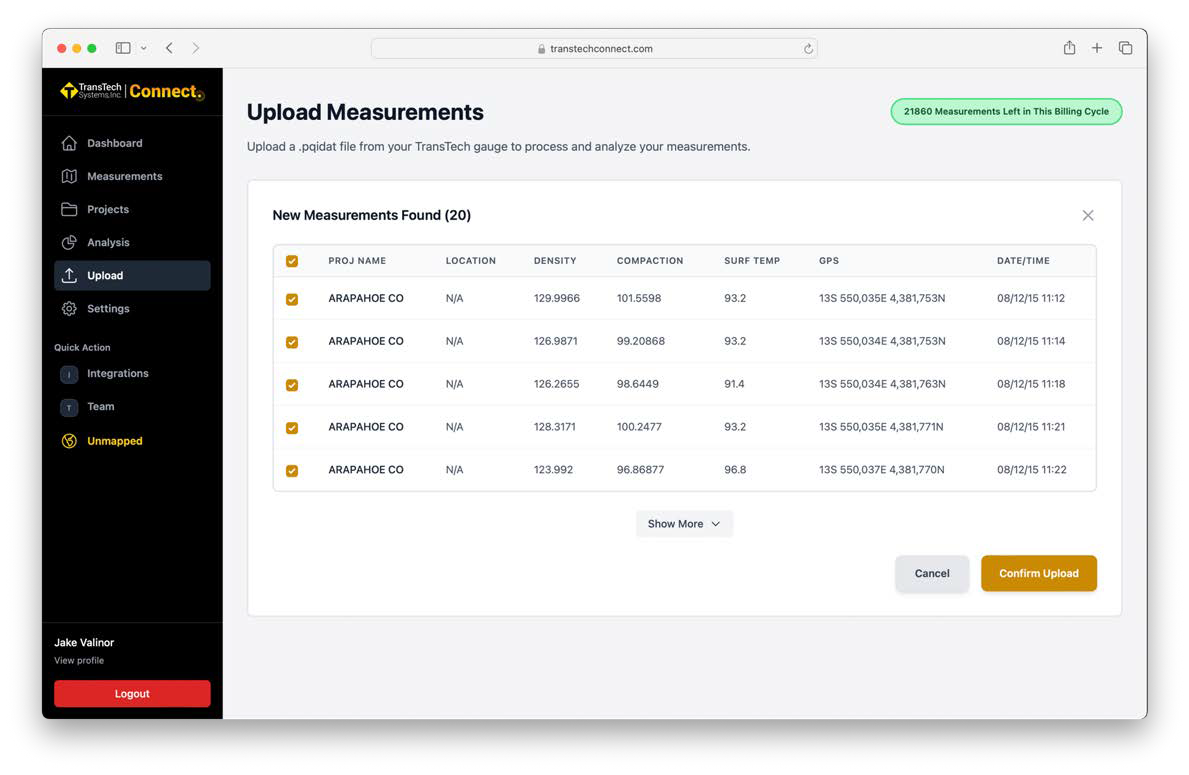Viewport: 1189px width, 775px height.
Task: Click the View profile link
Action: (x=79, y=661)
